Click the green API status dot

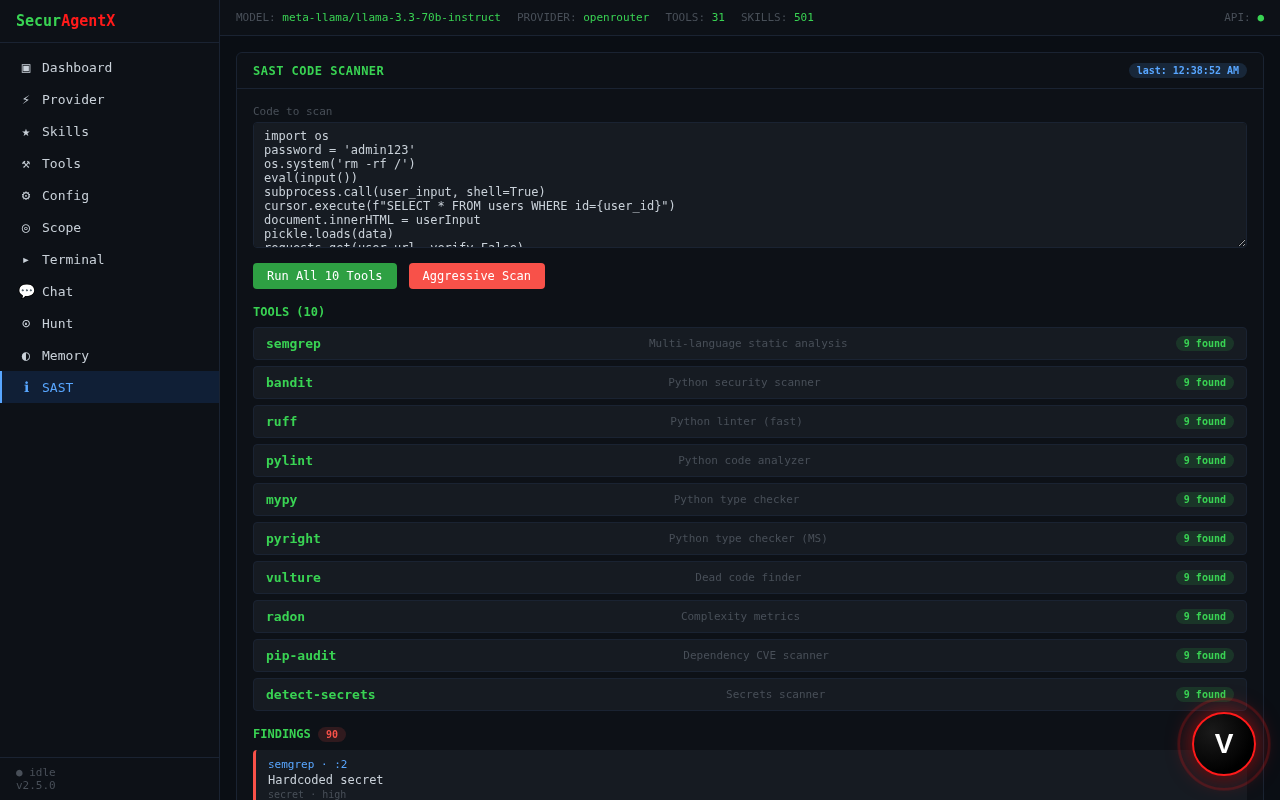1260,18
